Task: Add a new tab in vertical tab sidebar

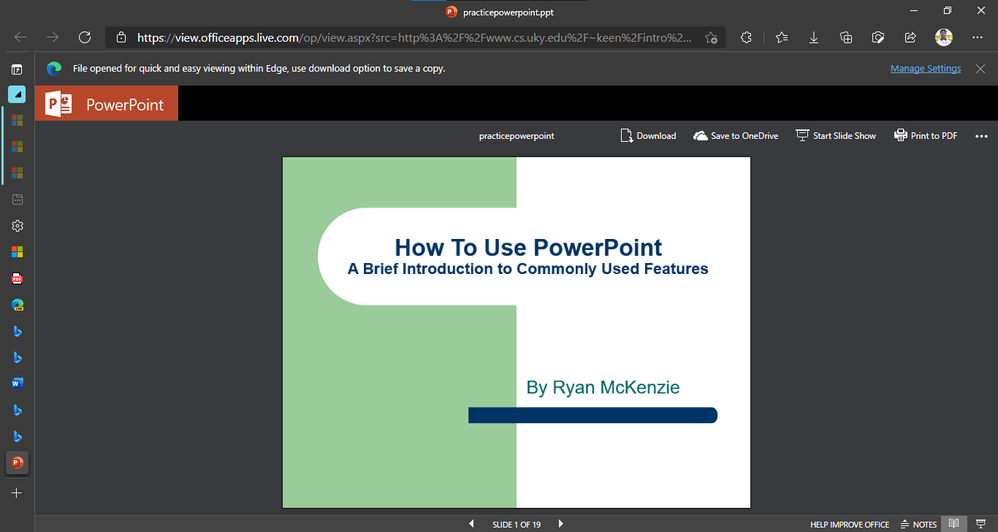Action: click(x=16, y=493)
